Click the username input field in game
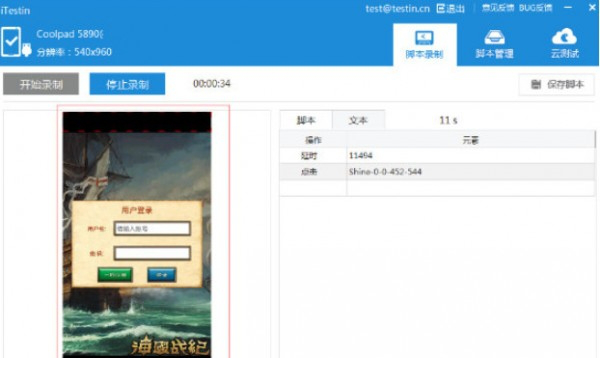Image resolution: width=600 pixels, height=372 pixels. click(x=152, y=228)
